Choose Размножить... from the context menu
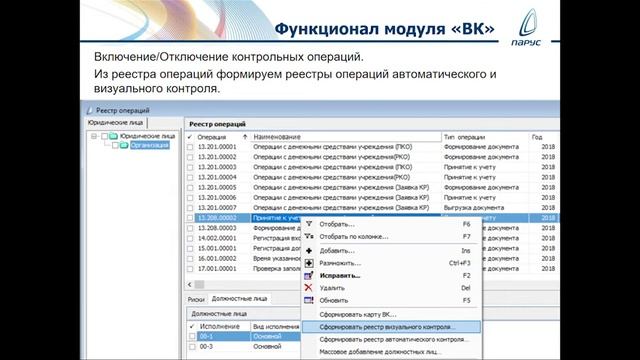The width and height of the screenshot is (640, 360). coord(392,263)
